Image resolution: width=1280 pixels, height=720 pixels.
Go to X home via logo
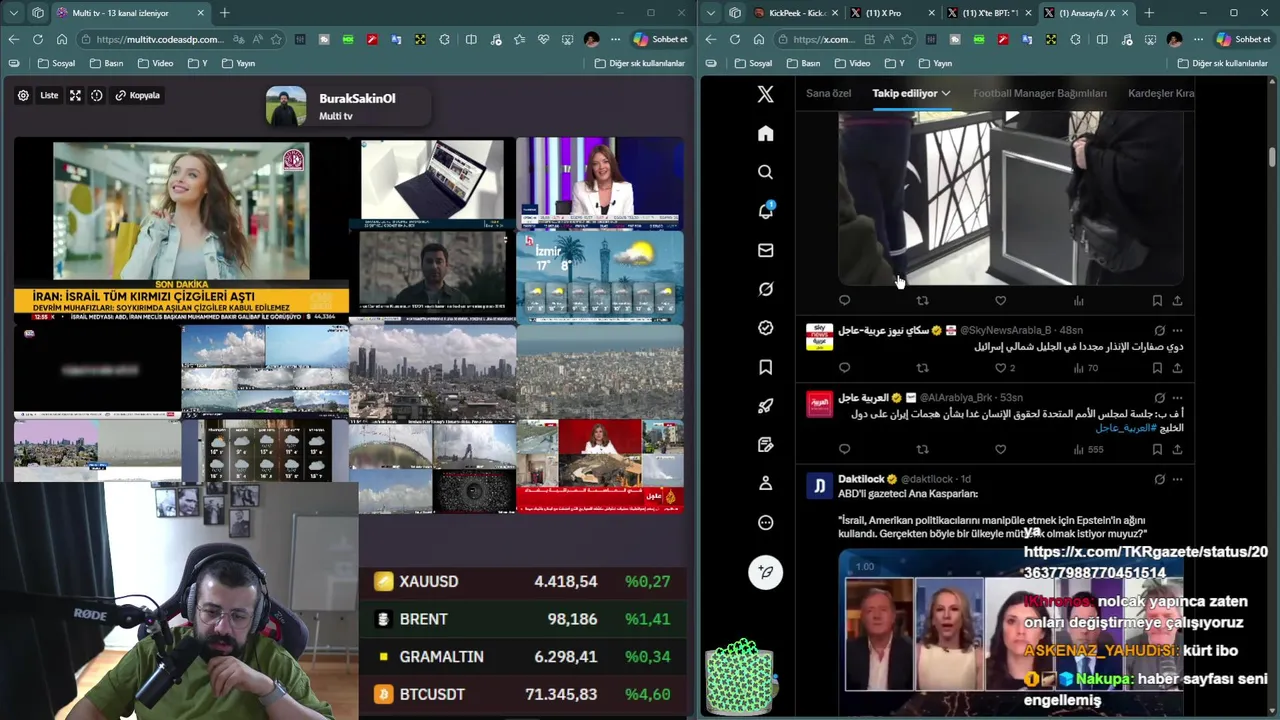tap(765, 94)
